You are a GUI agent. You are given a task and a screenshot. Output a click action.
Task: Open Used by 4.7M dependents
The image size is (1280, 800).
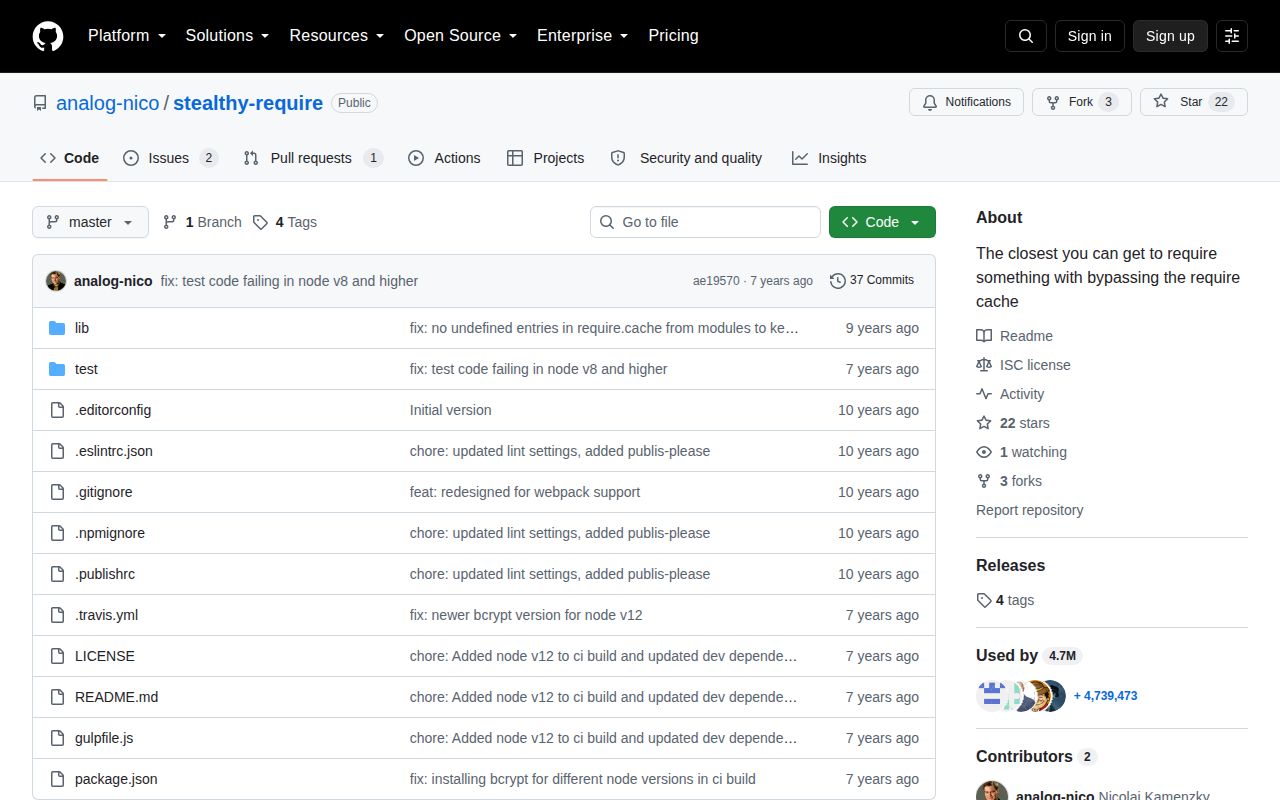(1029, 655)
